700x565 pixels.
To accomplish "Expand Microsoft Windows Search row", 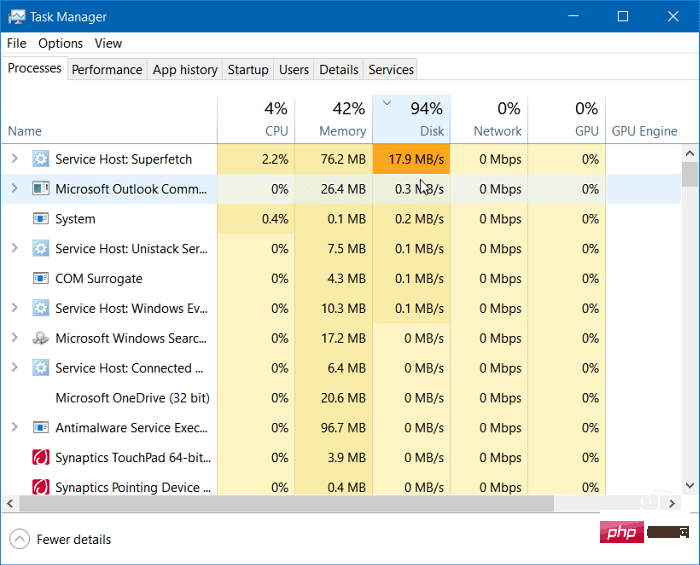I will tap(14, 338).
